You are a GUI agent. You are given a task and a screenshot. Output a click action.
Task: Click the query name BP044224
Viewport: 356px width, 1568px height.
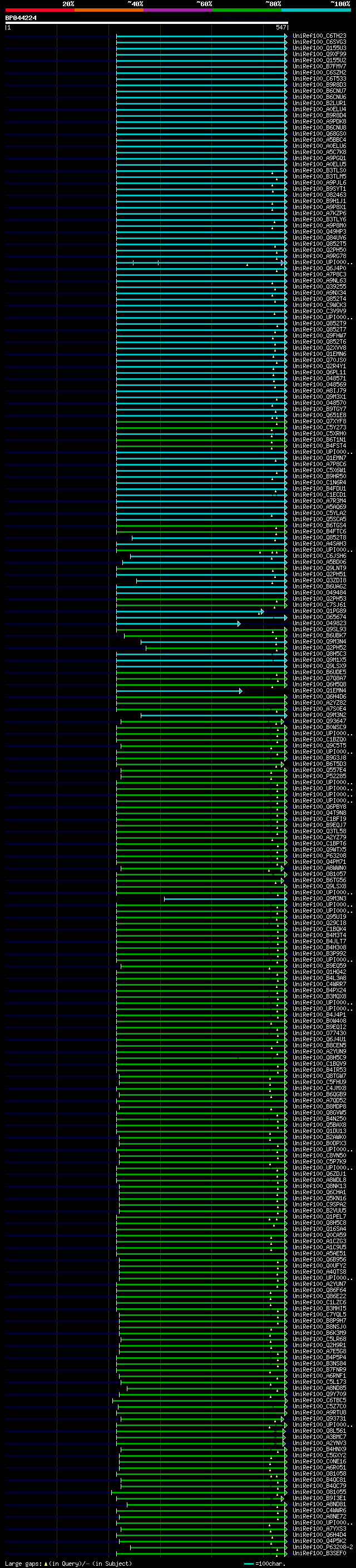[x=21, y=18]
